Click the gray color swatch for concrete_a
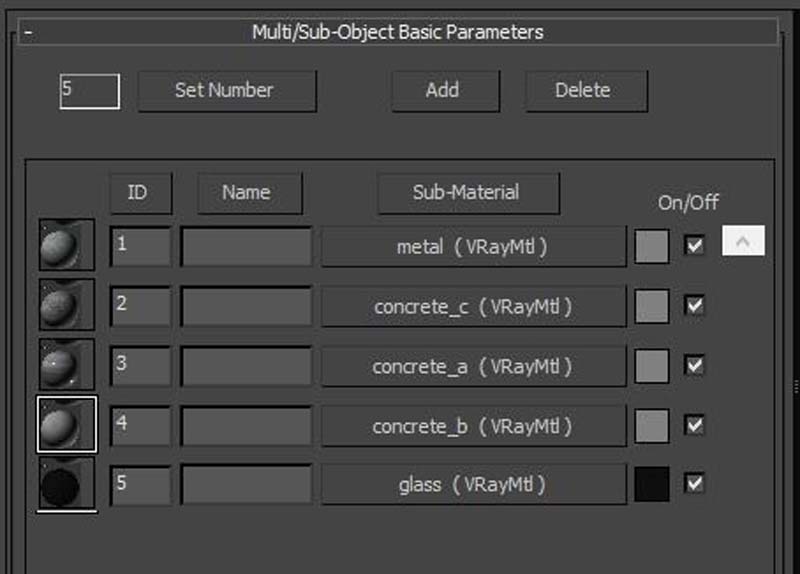Viewport: 800px width, 574px height. pos(651,366)
